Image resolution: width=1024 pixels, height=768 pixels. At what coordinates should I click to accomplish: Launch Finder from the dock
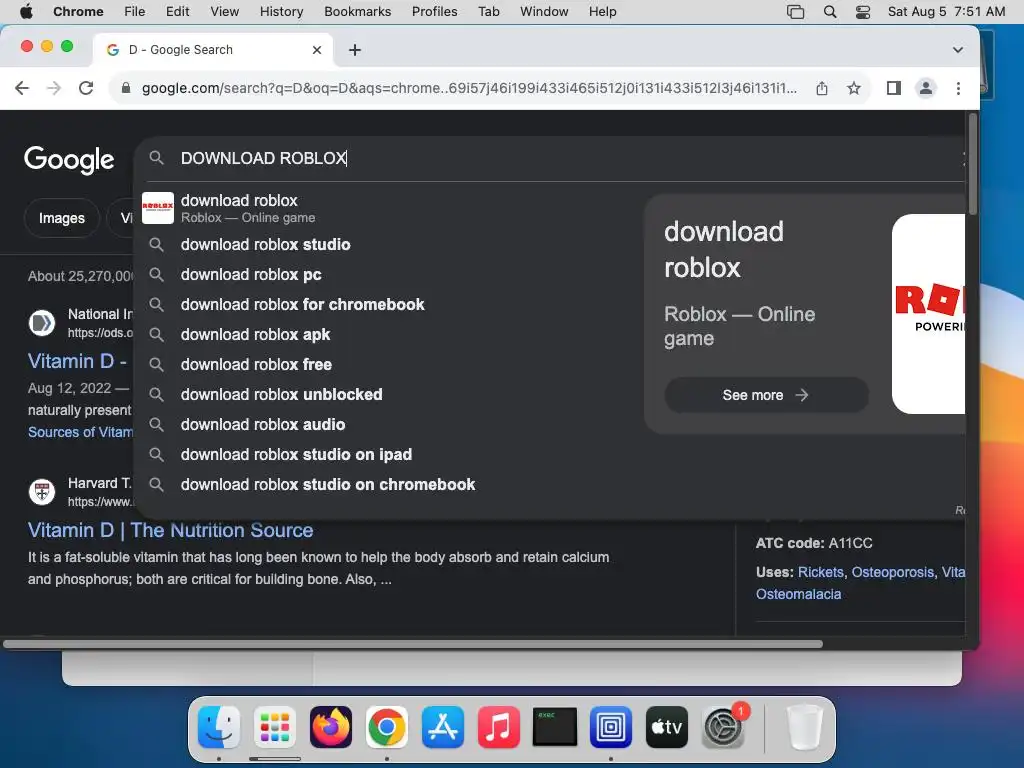(x=219, y=726)
